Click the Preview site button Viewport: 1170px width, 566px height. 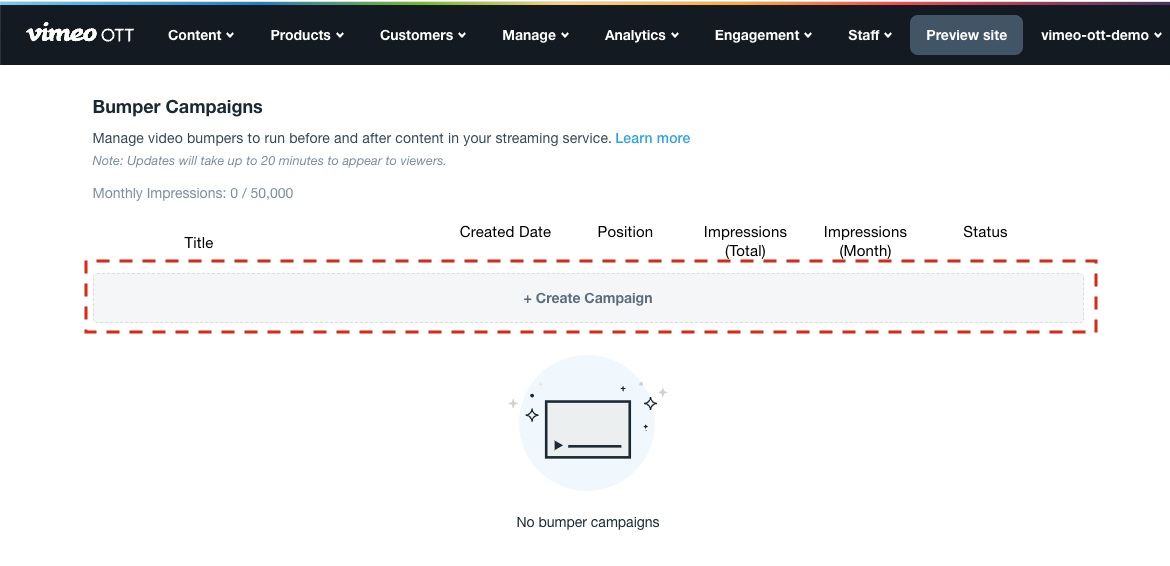[966, 35]
